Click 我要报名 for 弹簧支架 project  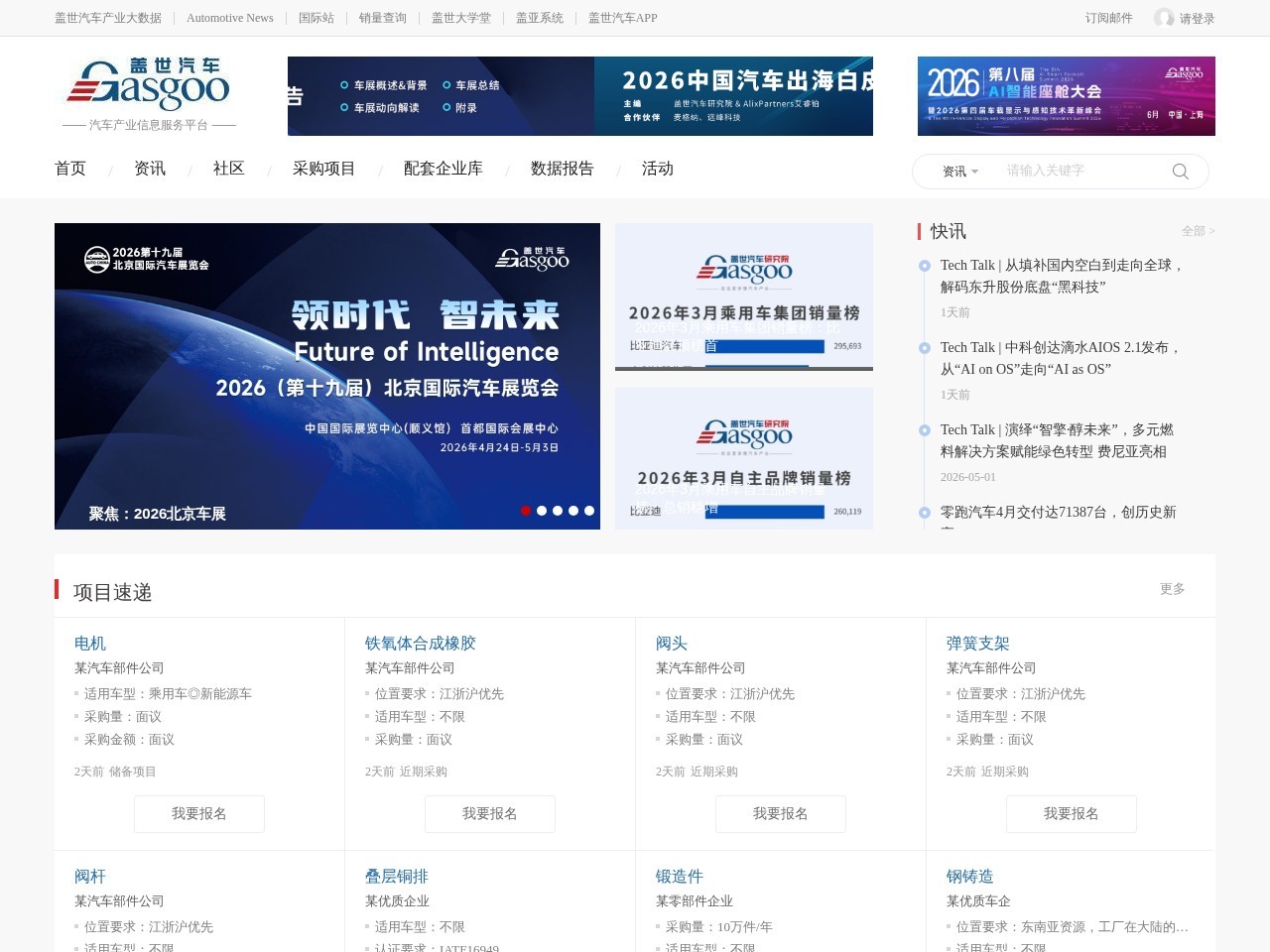1072,814
